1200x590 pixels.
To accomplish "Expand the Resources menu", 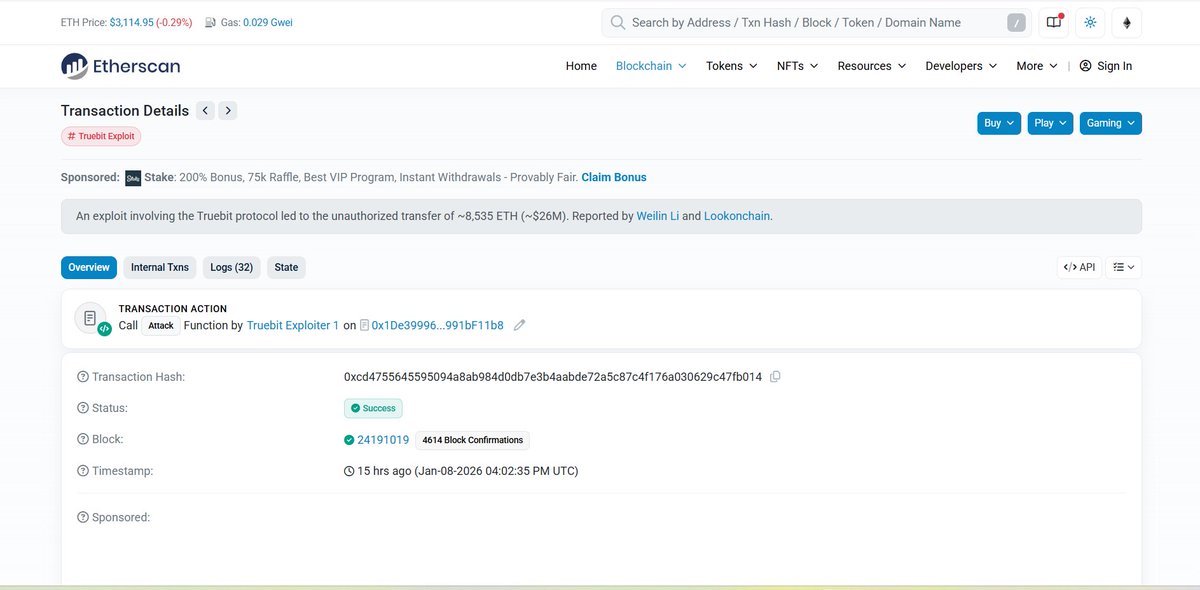I will (x=872, y=66).
